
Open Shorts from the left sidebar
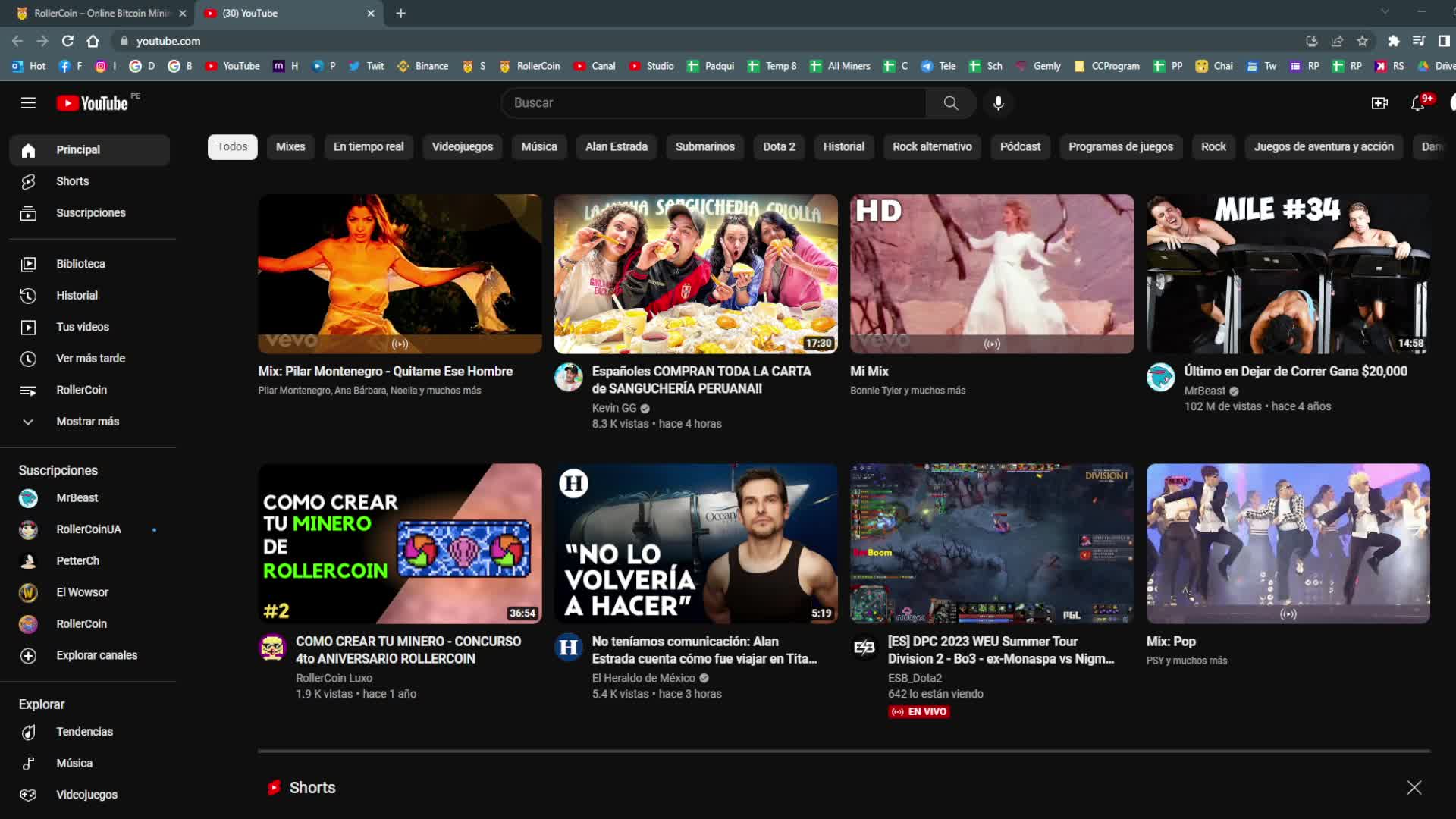point(73,181)
